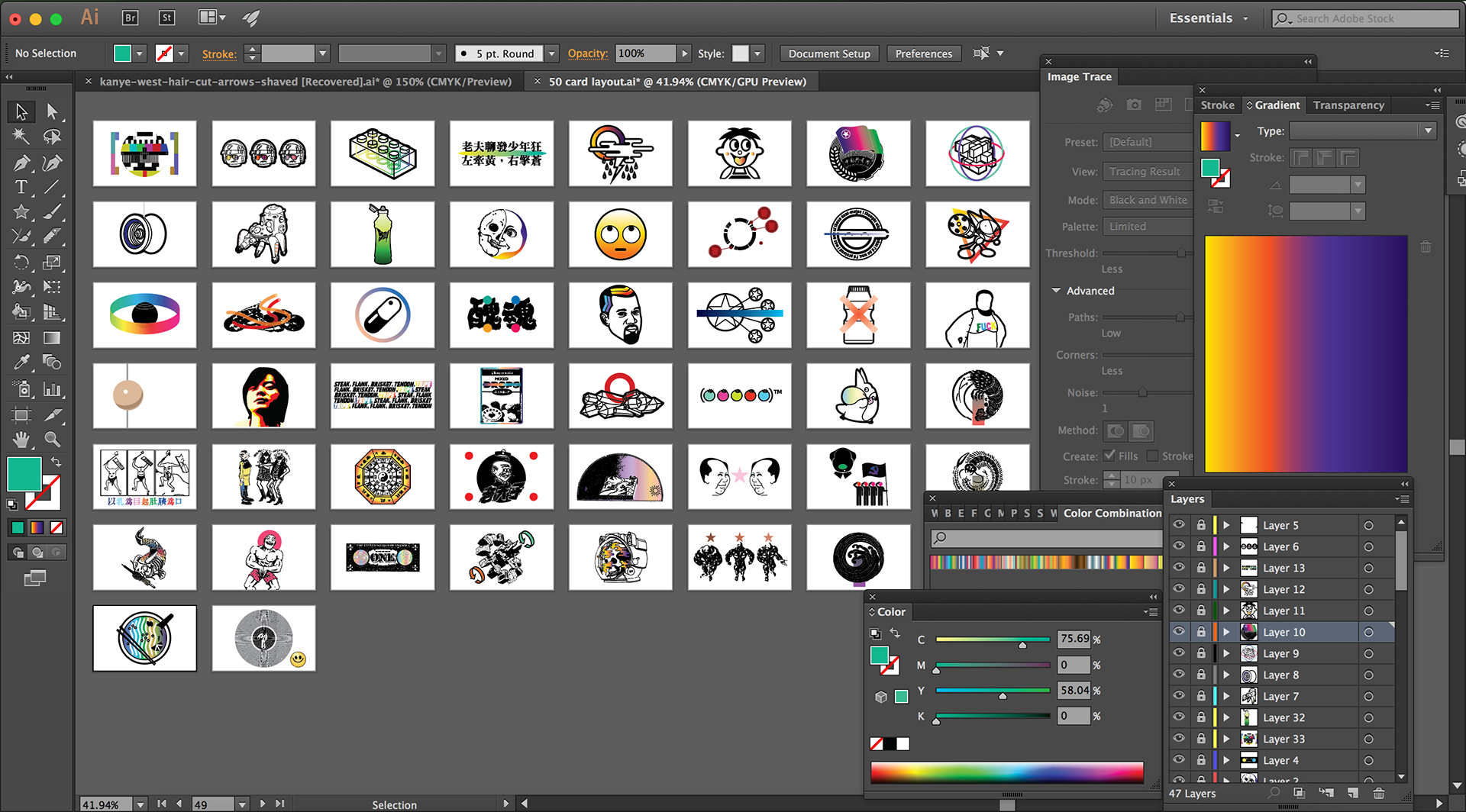1466x812 pixels.
Task: Hide Layer 5 with eye icon
Action: pyautogui.click(x=1180, y=525)
